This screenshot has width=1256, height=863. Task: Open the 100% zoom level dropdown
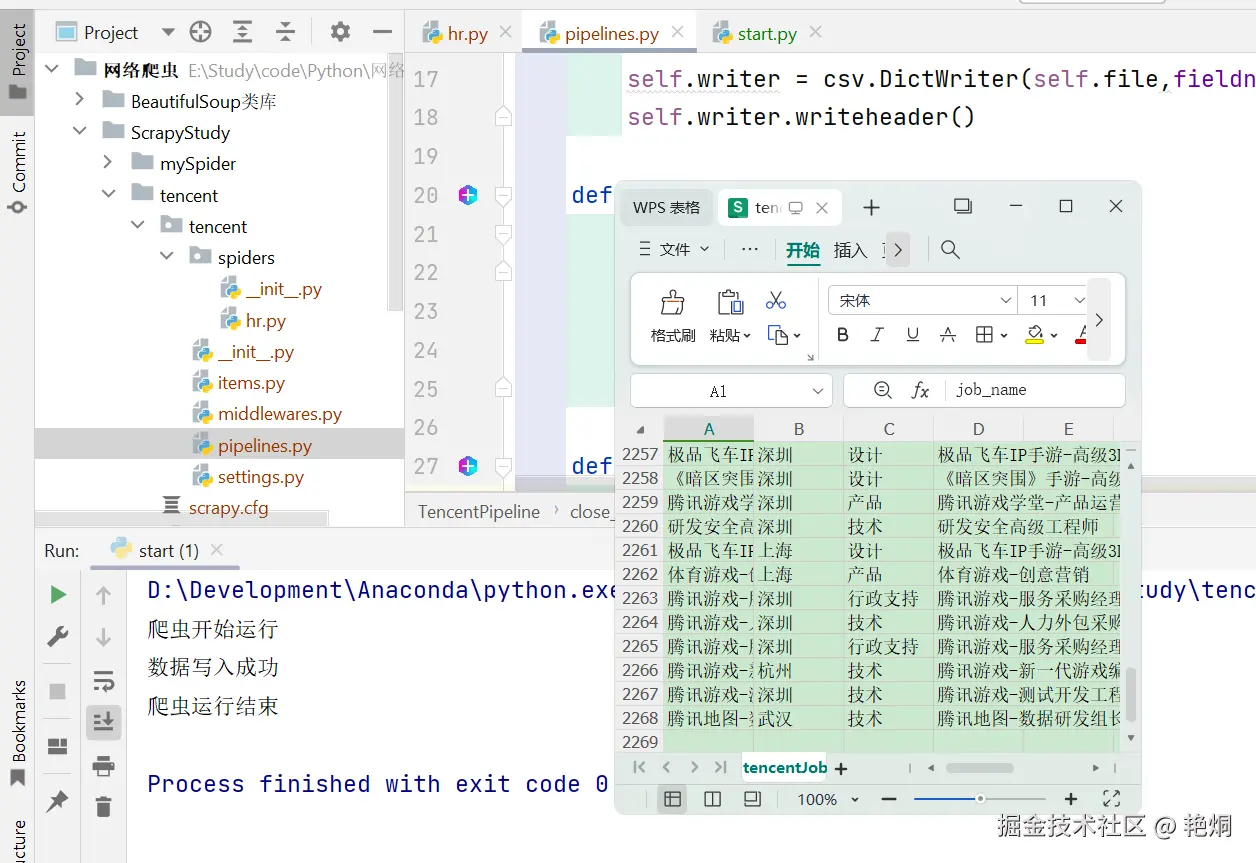(855, 799)
